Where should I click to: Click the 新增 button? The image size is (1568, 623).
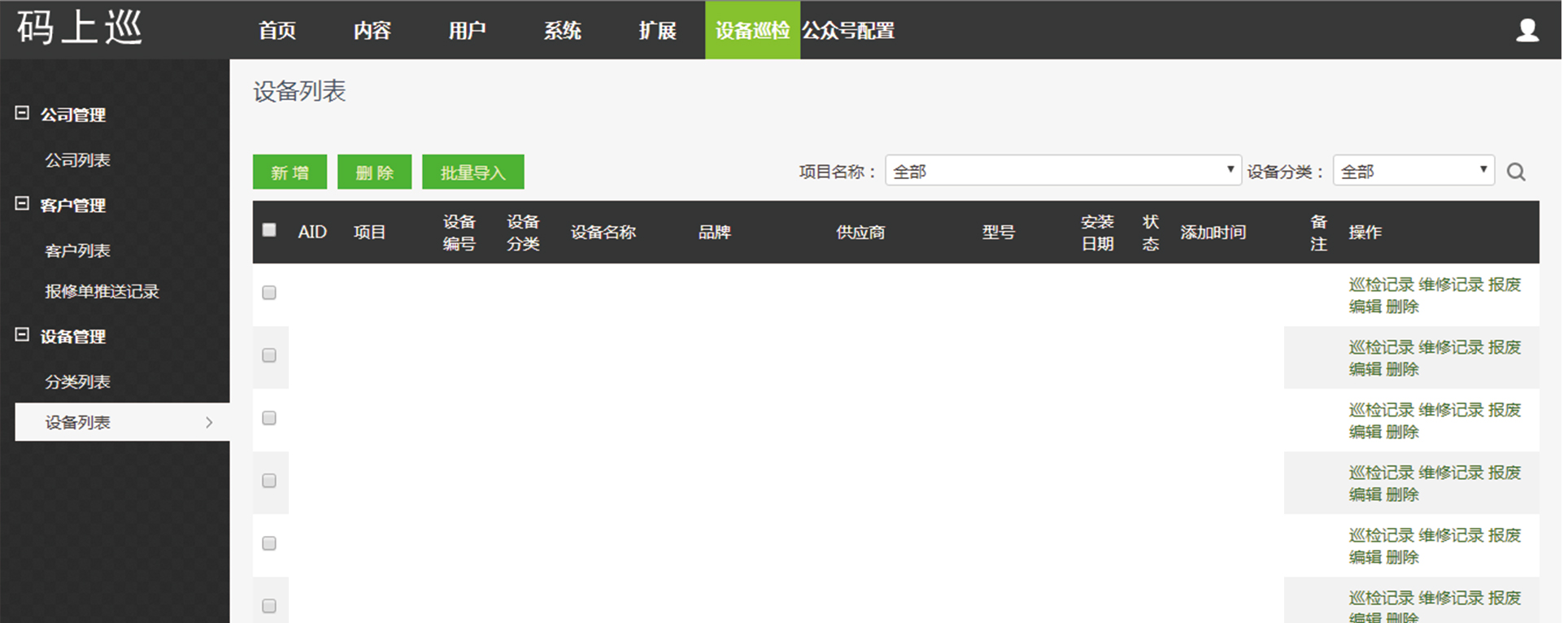[x=290, y=172]
